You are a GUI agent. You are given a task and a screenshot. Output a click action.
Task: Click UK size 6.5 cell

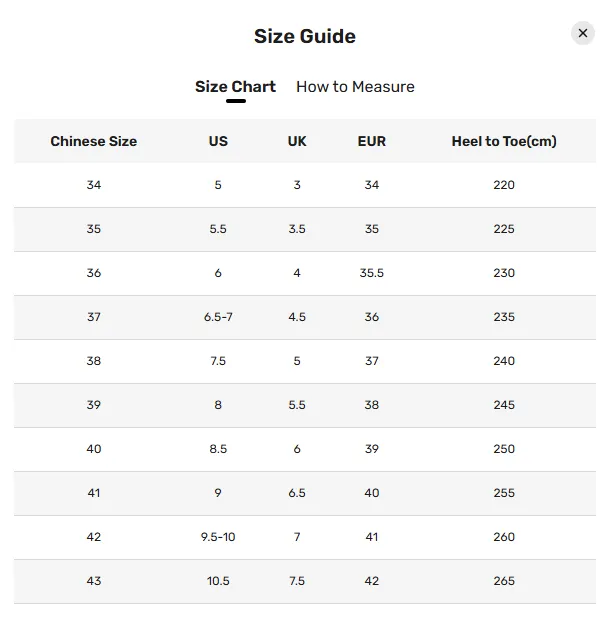[x=297, y=493]
